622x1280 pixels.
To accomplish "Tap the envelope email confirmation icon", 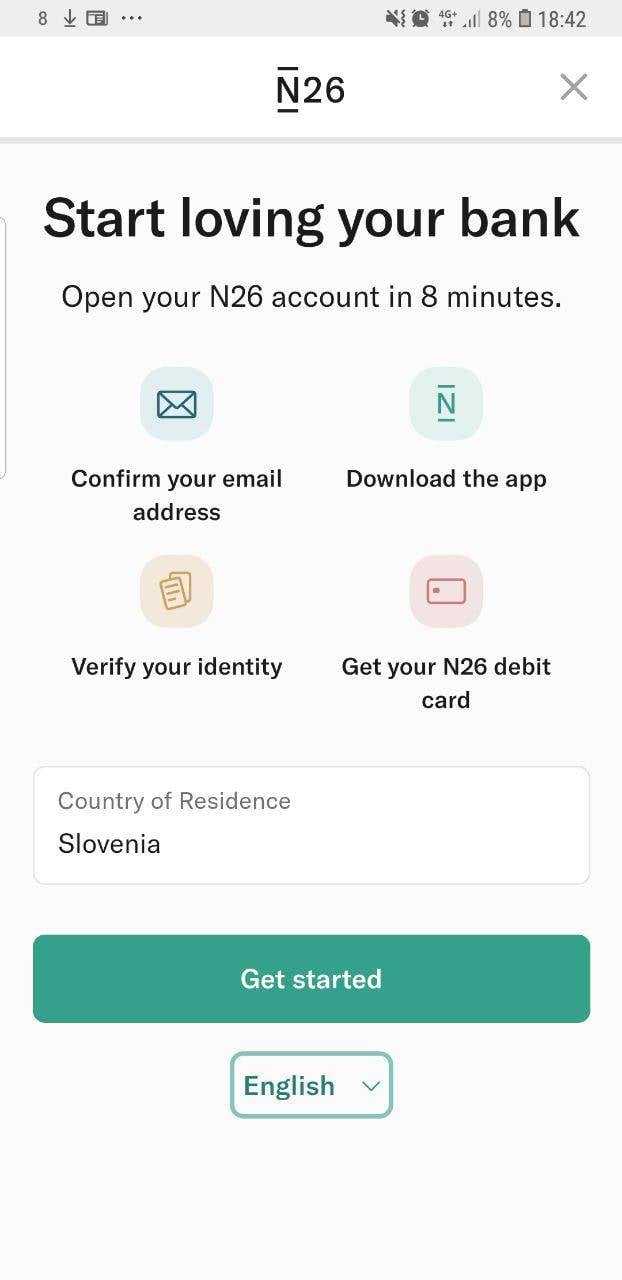I will click(x=177, y=404).
